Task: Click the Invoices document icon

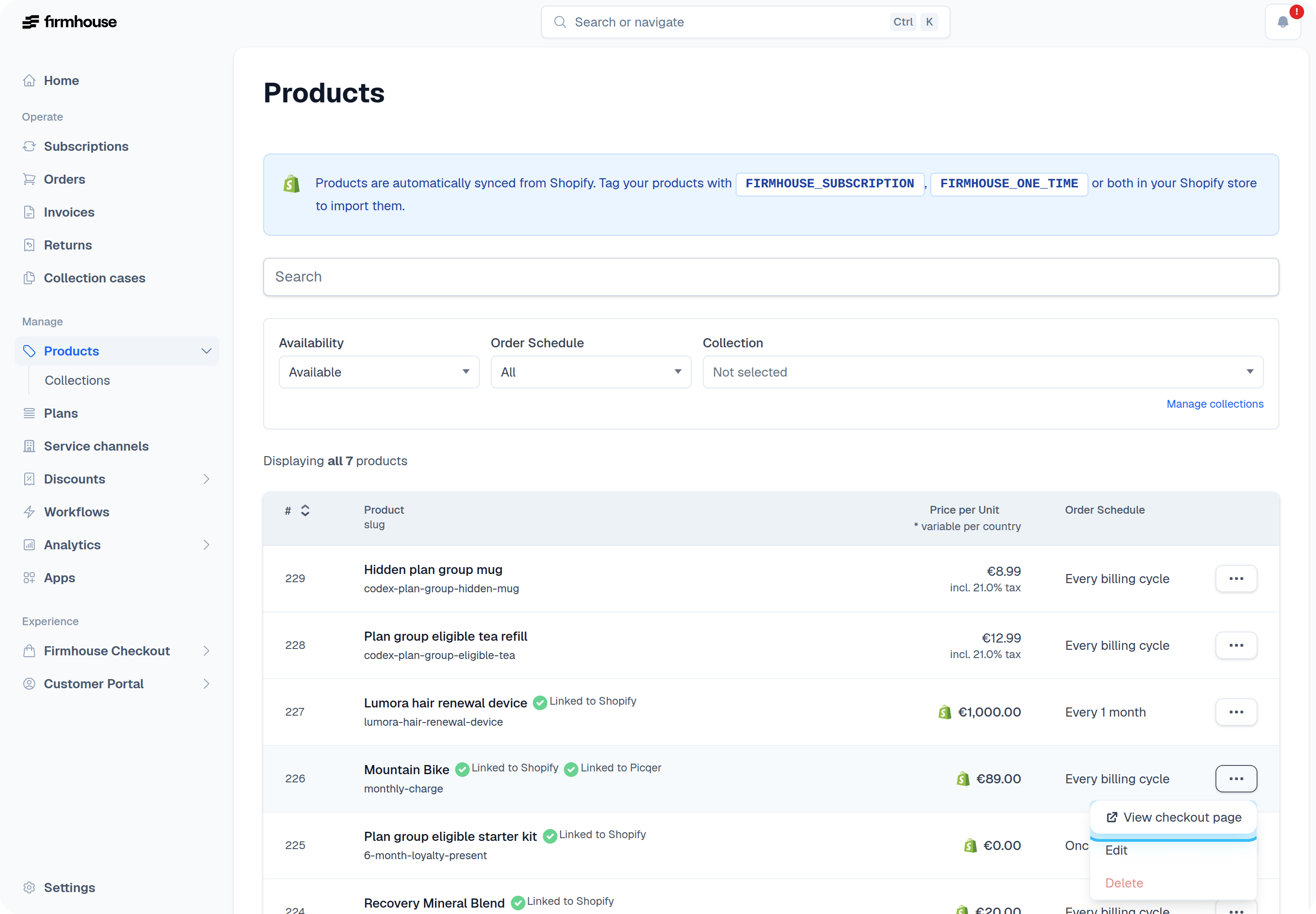Action: (29, 212)
